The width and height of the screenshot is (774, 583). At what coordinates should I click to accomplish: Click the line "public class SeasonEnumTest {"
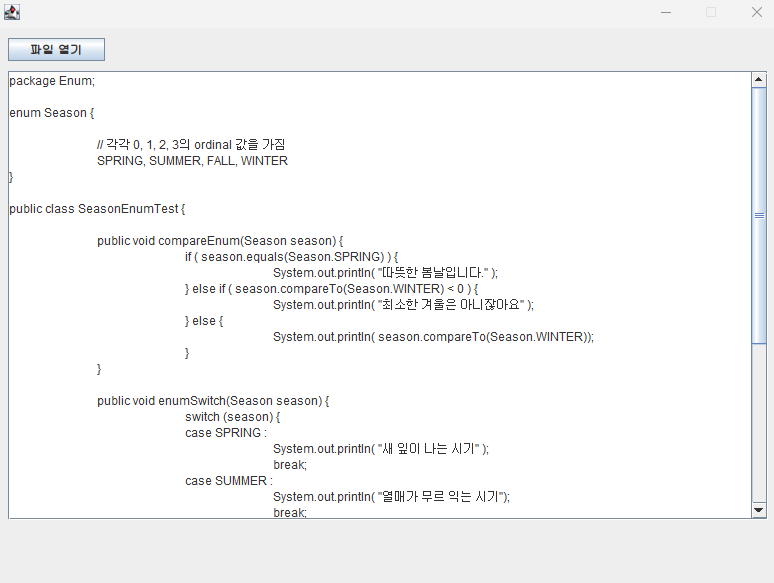[97, 209]
